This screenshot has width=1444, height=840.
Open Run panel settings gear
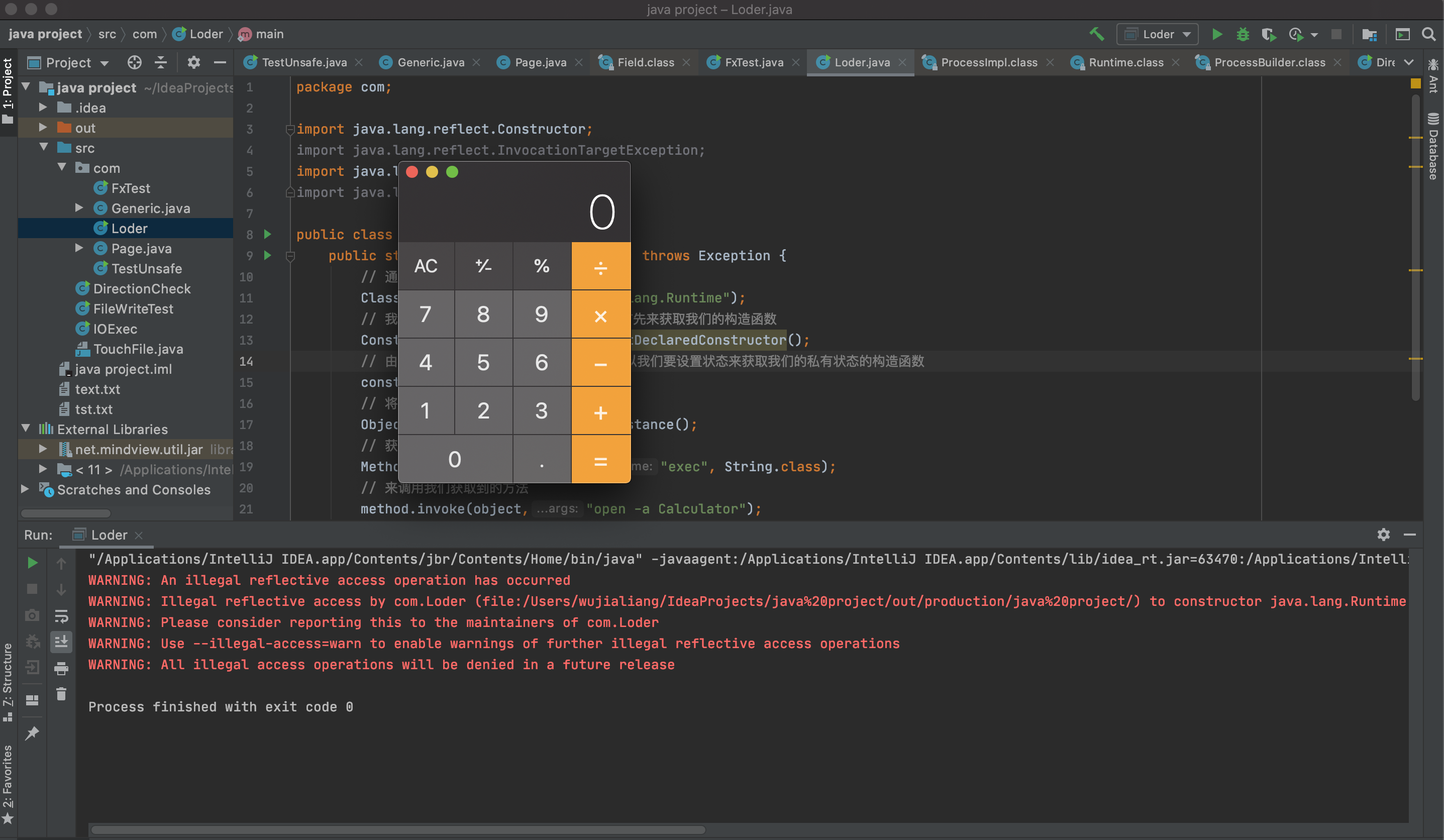[x=1383, y=535]
